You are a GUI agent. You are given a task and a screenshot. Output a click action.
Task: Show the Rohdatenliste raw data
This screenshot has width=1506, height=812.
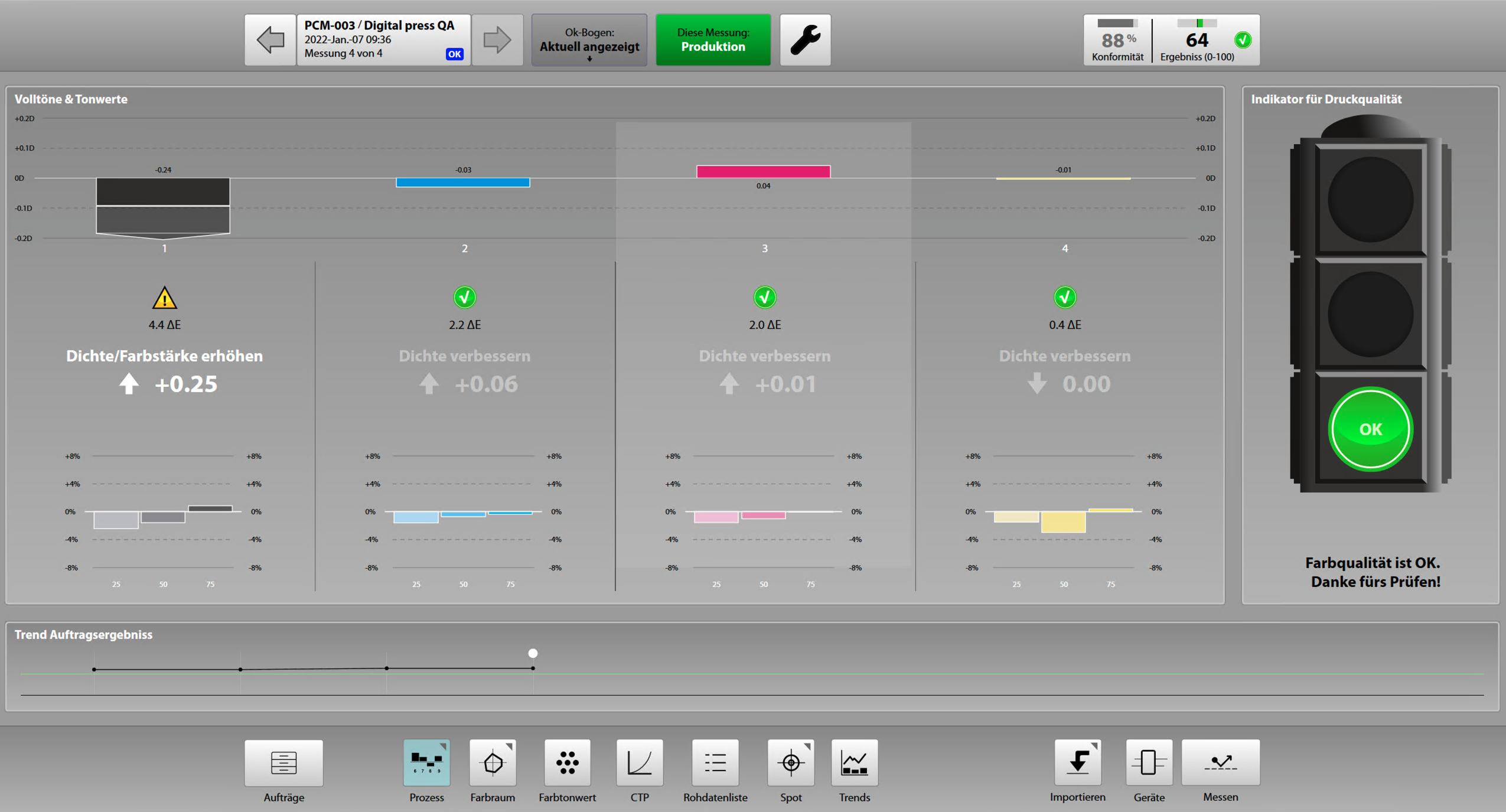point(715,762)
